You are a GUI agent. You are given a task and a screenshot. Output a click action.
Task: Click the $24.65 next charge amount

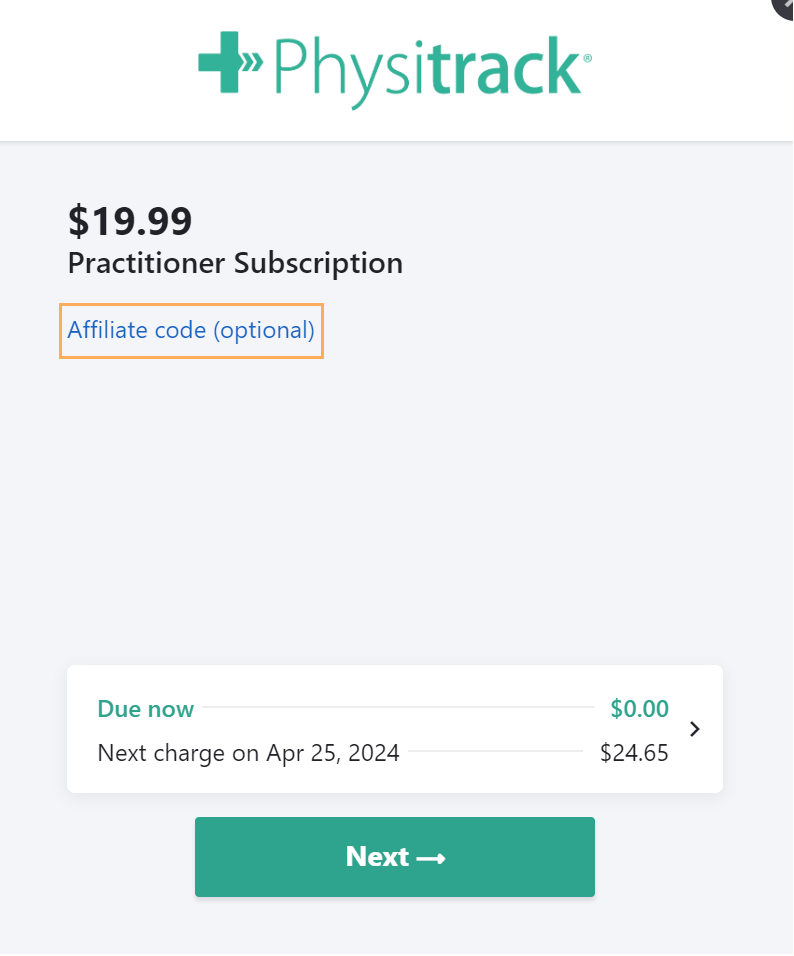[x=634, y=753]
